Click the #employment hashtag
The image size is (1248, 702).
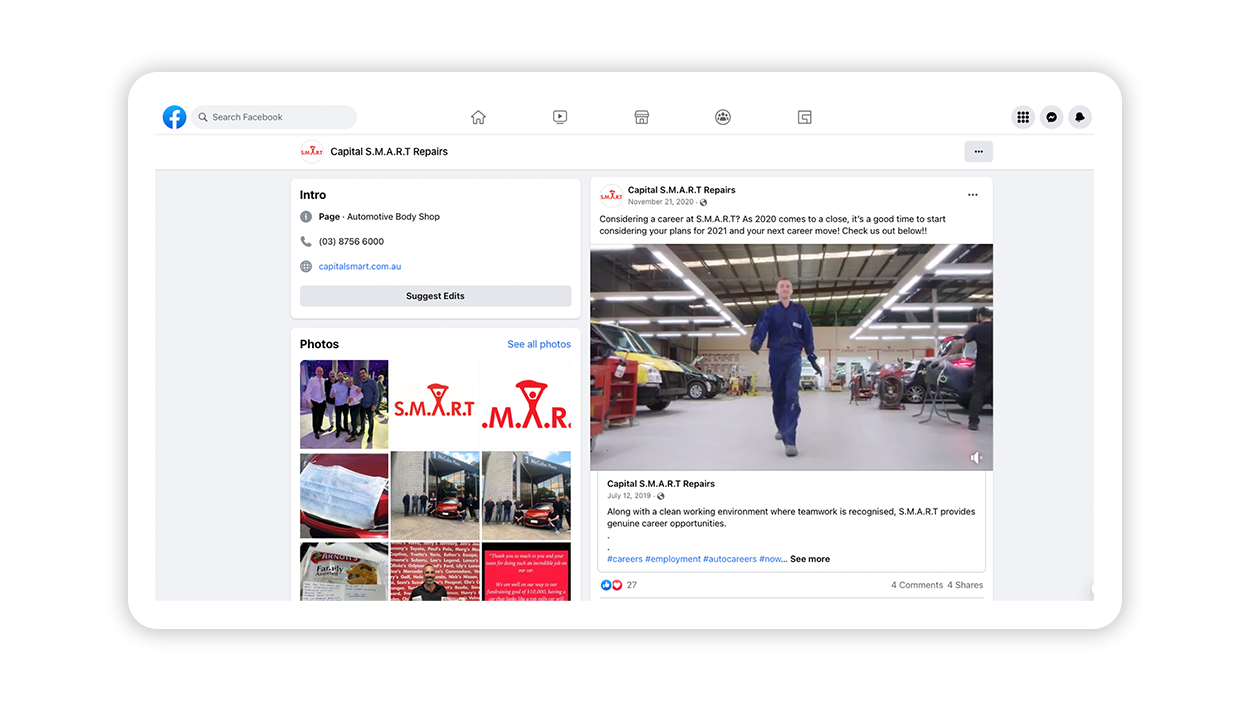click(673, 559)
